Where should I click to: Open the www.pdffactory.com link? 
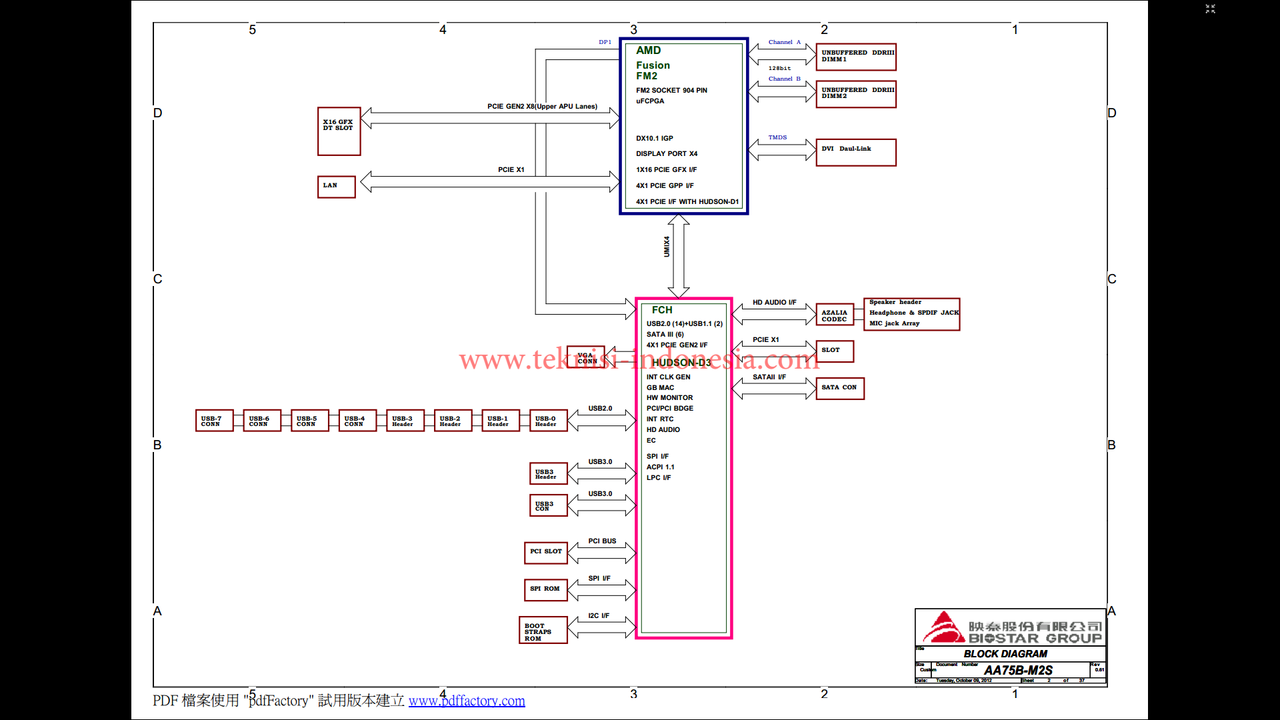(467, 701)
